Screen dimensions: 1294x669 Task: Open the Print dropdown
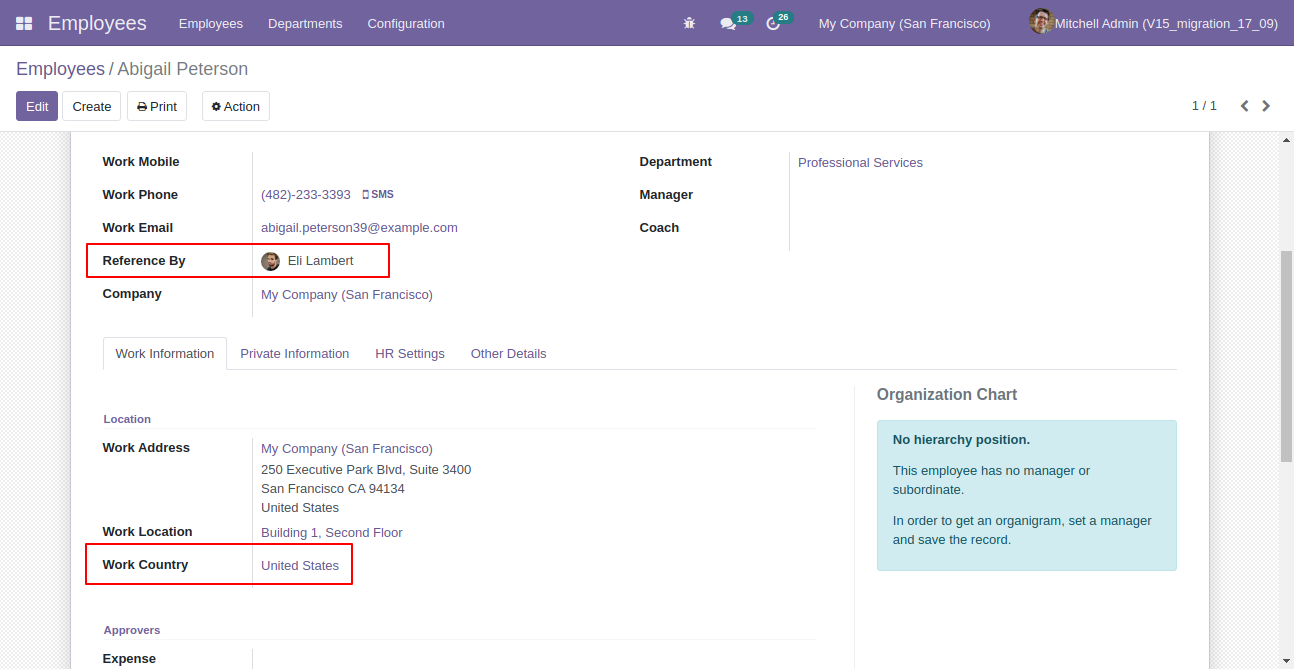coord(157,106)
